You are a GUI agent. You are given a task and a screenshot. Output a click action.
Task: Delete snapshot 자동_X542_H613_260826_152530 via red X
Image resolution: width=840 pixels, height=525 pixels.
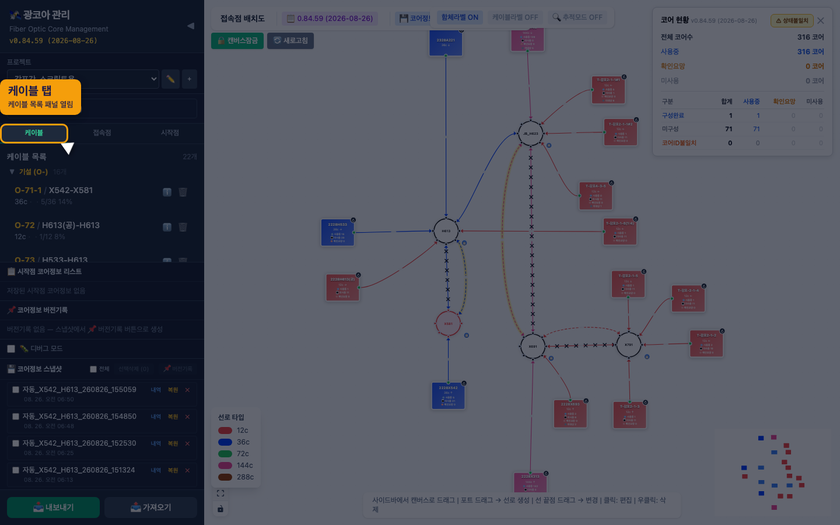[187, 444]
